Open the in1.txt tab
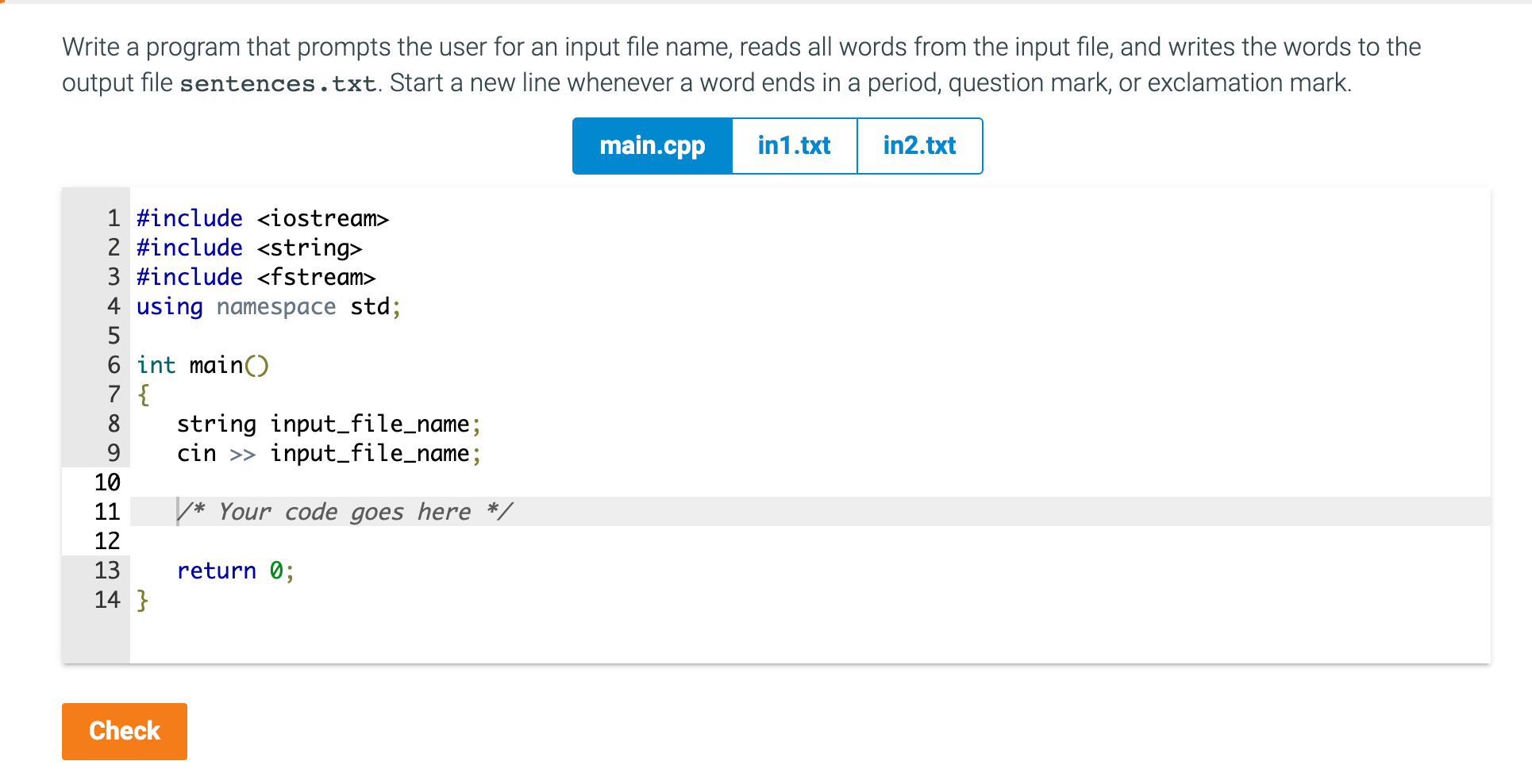The height and width of the screenshot is (784, 1532). [793, 145]
